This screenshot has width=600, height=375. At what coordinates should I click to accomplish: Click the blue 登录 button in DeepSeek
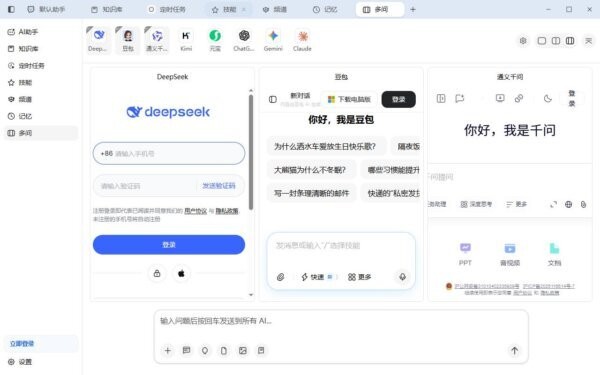(169, 245)
